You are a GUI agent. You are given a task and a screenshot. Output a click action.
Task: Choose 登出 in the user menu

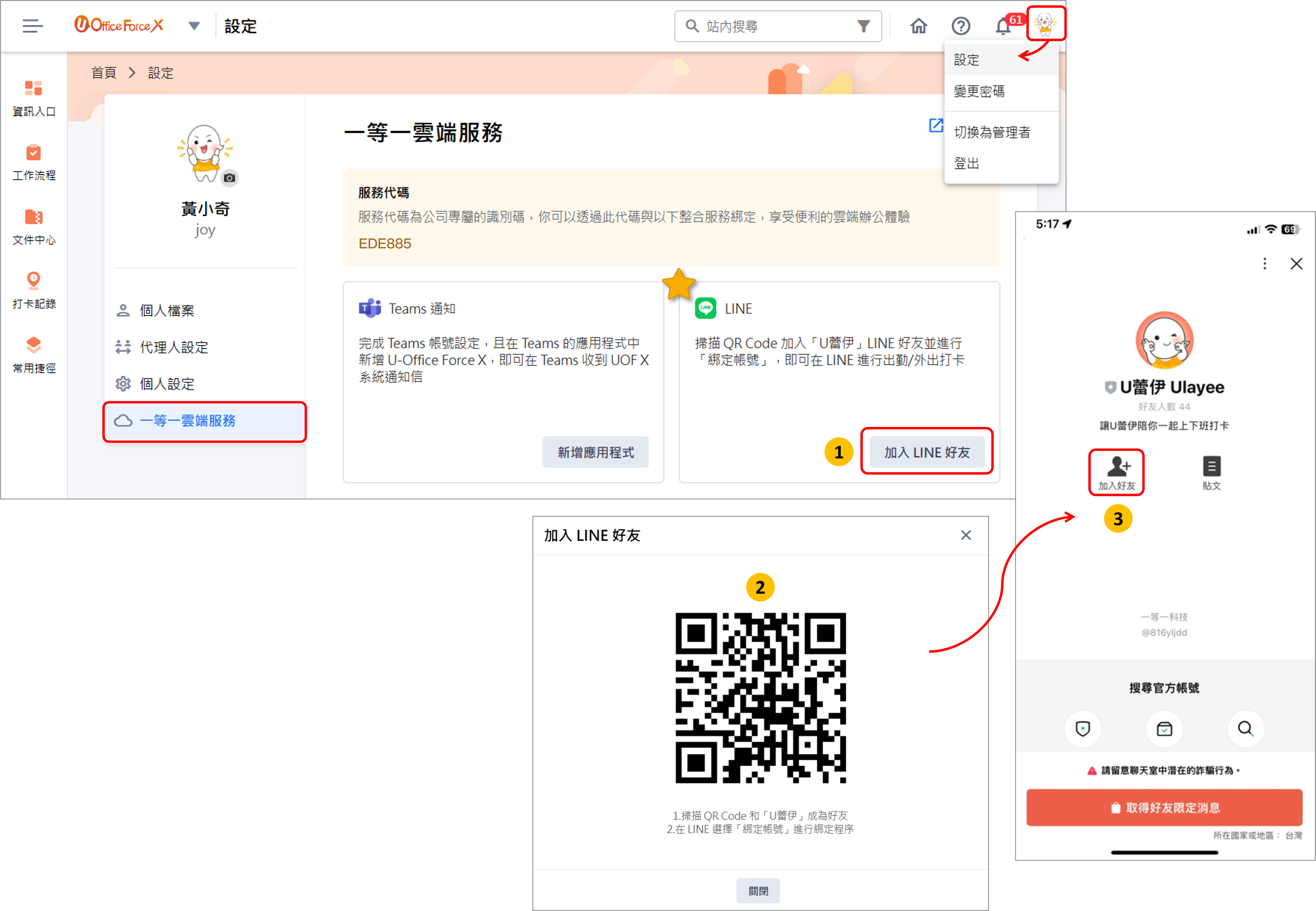[1001, 164]
